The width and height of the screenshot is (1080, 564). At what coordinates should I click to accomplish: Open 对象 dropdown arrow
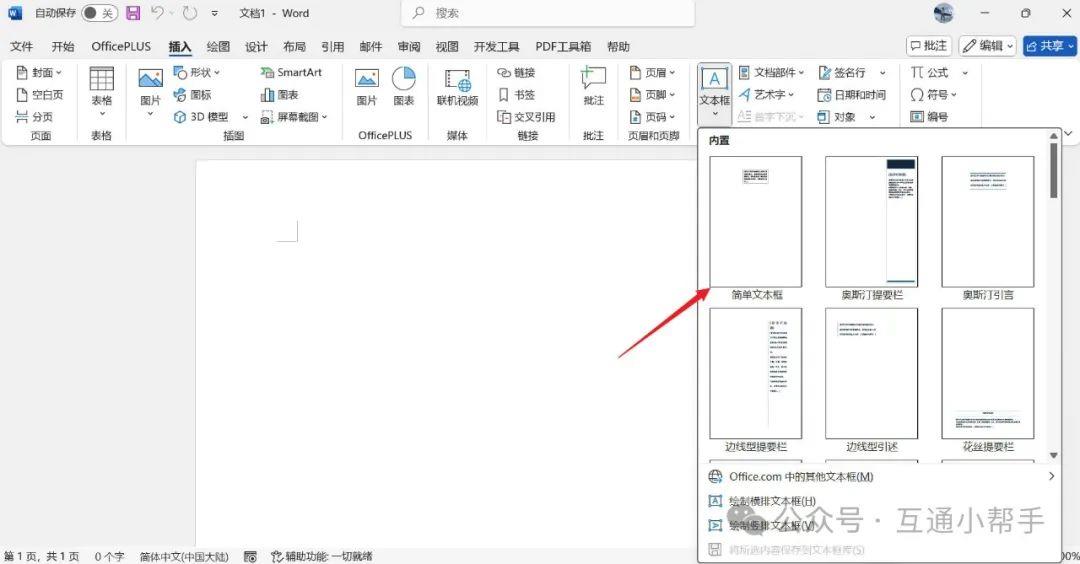point(872,117)
